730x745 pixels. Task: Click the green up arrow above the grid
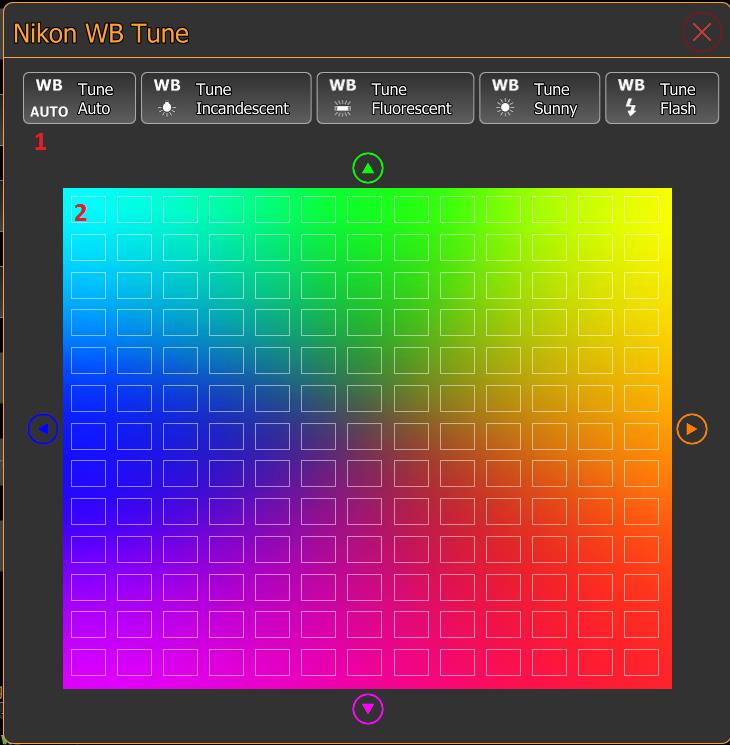367,168
